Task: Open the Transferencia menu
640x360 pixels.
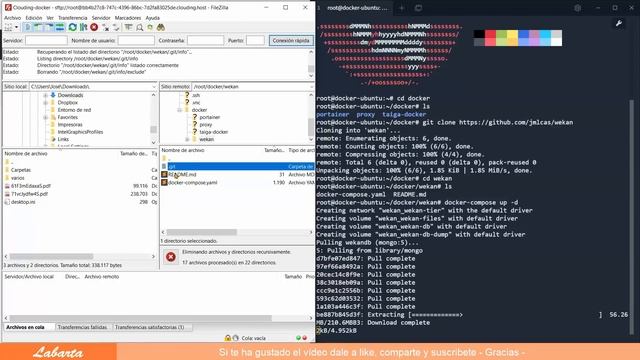Action: pyautogui.click(x=73, y=18)
